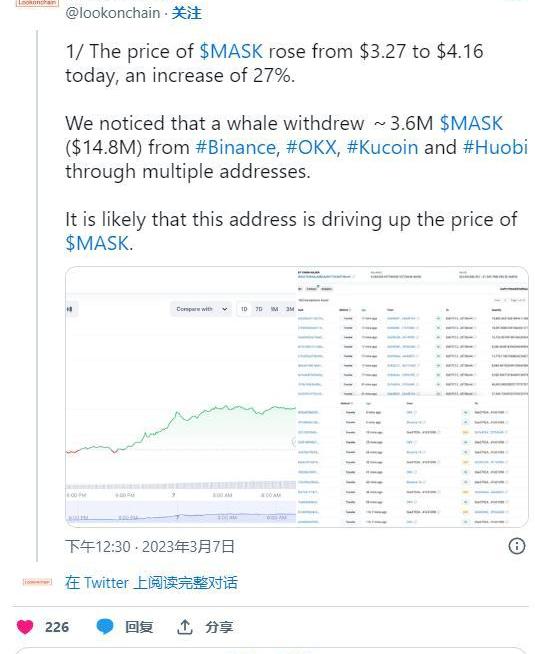Image resolution: width=535 pixels, height=654 pixels.
Task: Click the 关注 follow link
Action: (186, 13)
